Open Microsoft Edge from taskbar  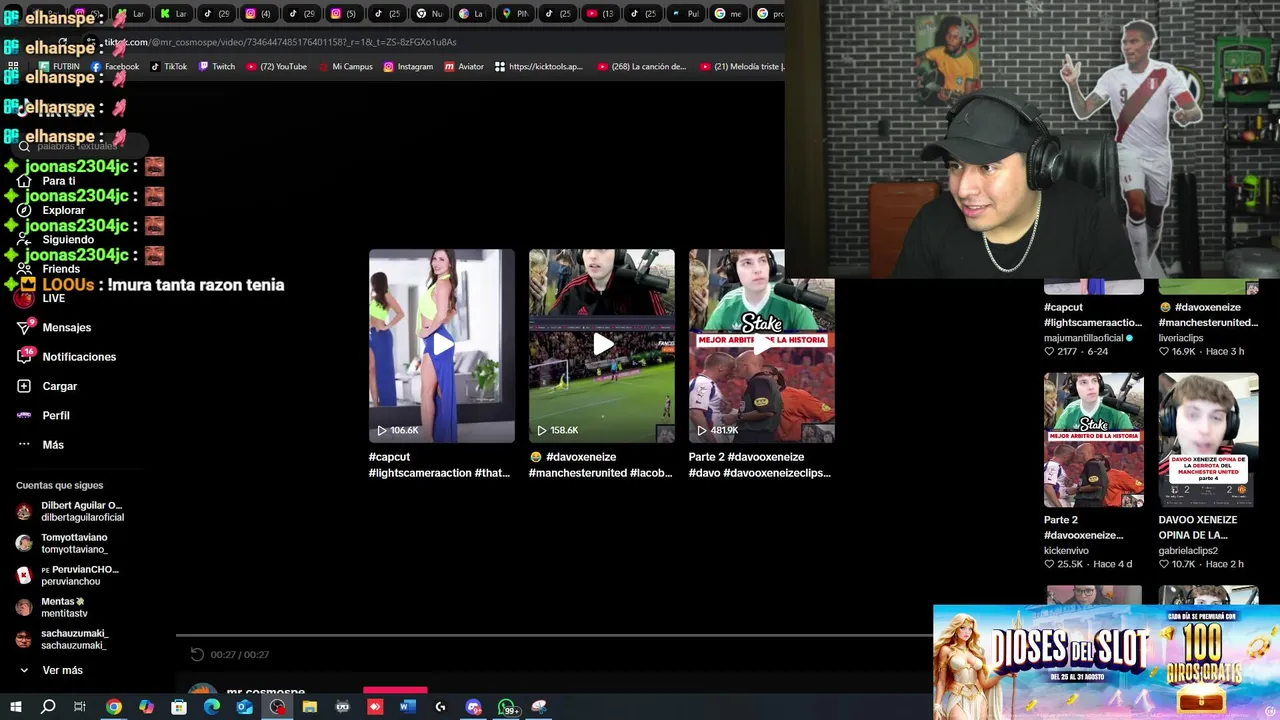212,707
